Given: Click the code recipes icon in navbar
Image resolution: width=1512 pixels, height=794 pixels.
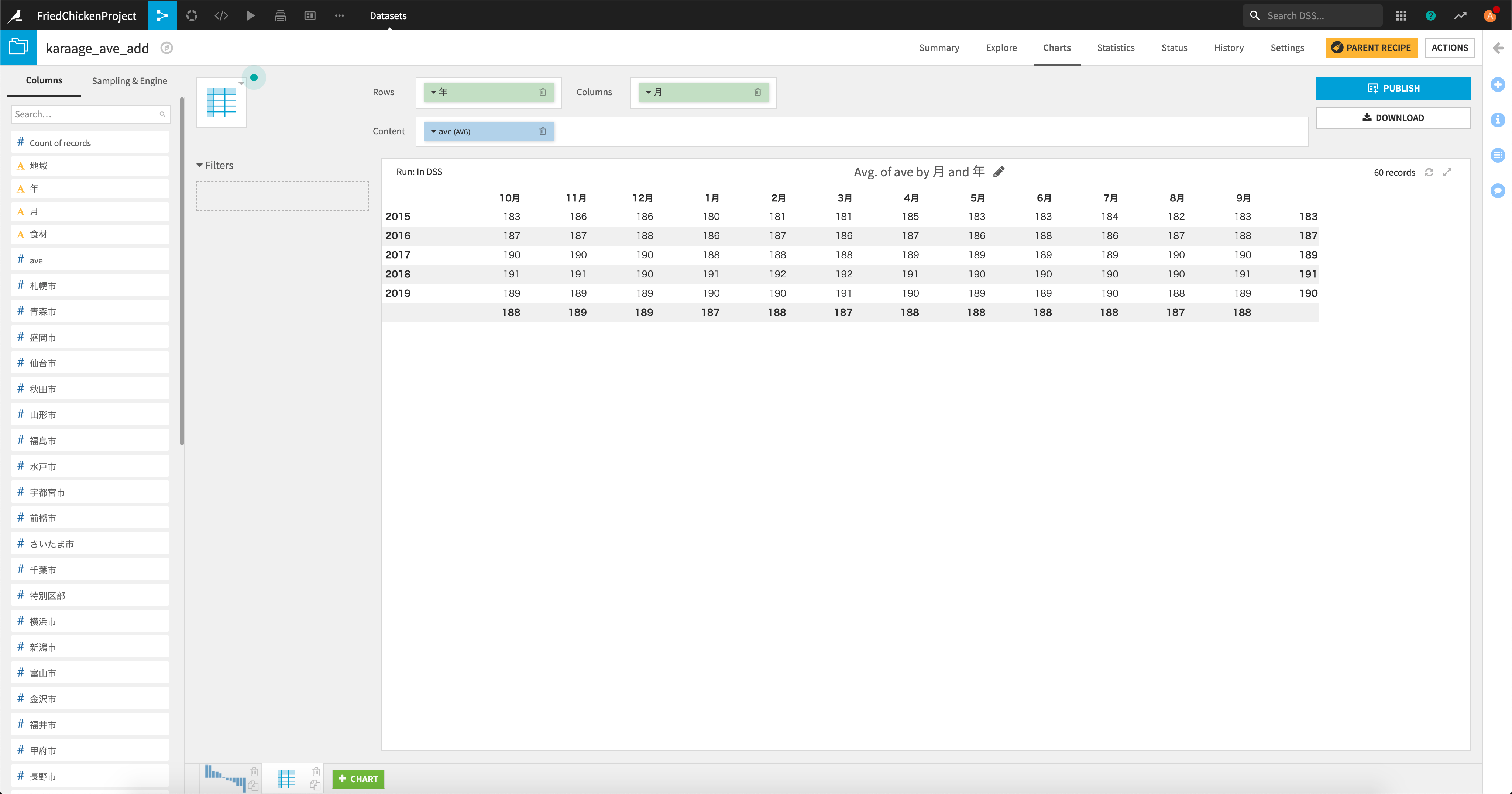Looking at the screenshot, I should (221, 15).
